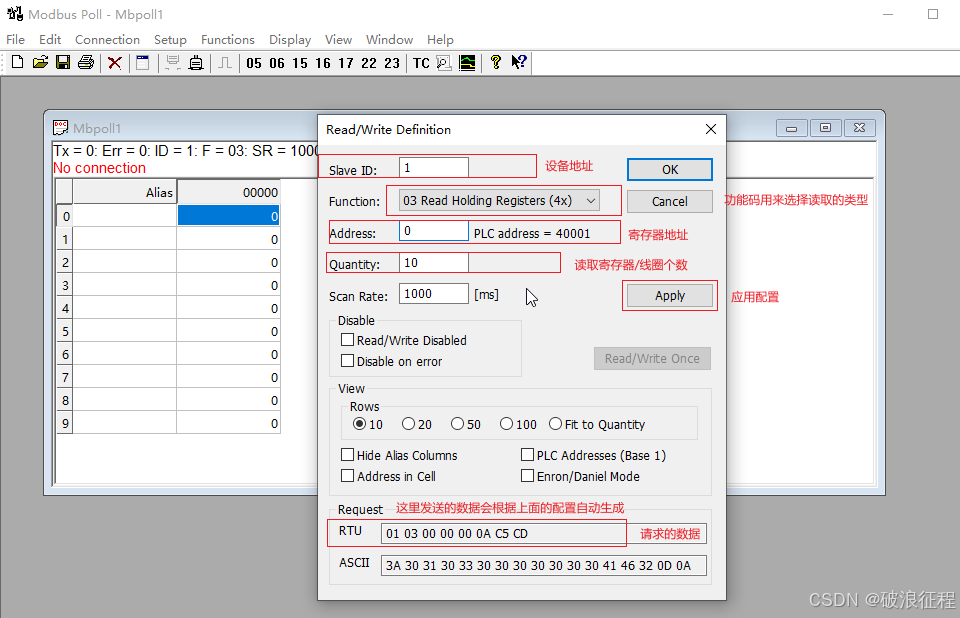
Task: Click the red X delete icon
Action: pos(114,62)
